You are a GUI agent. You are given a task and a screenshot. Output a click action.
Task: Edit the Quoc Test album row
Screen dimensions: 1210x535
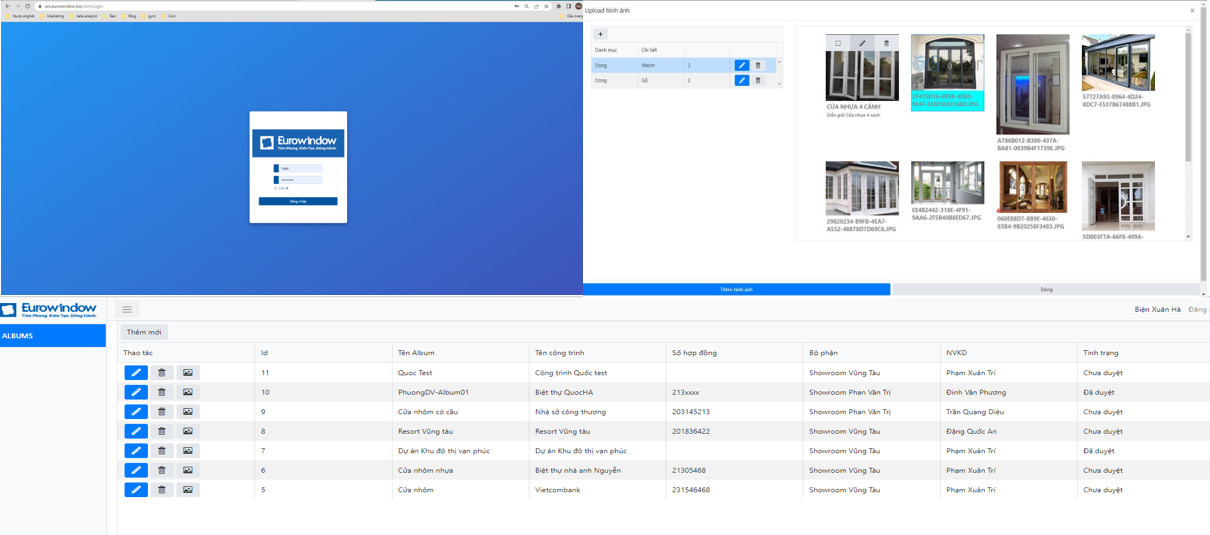pos(136,373)
